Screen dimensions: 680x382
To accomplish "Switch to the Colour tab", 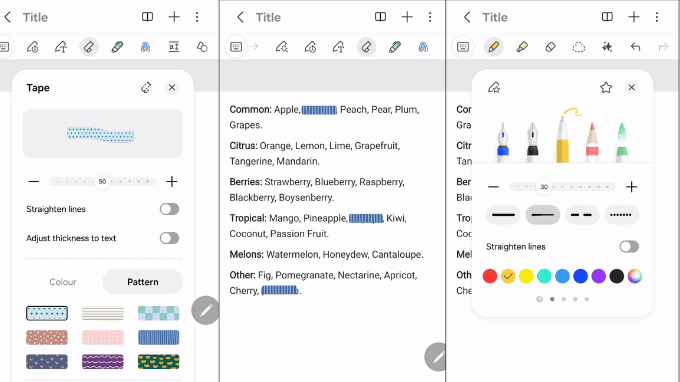I will point(63,282).
